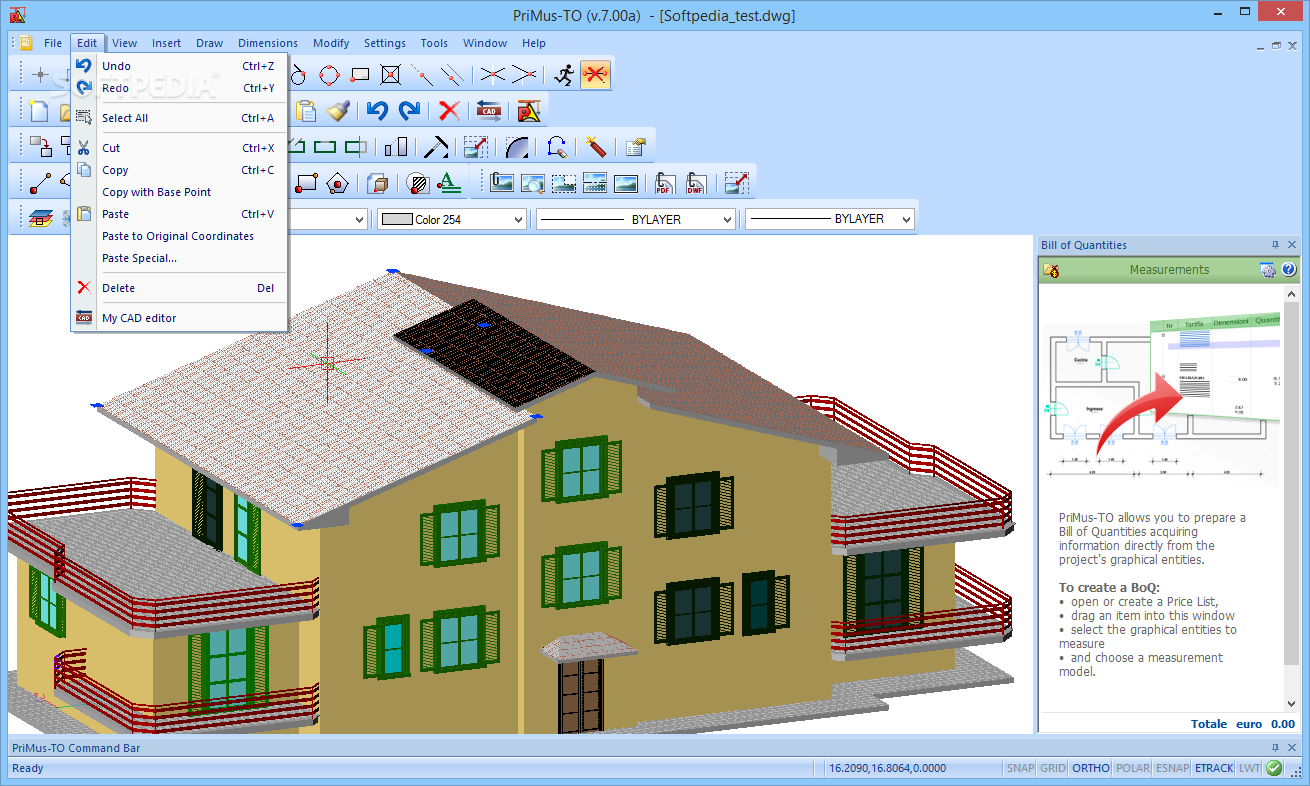Viewport: 1310px width, 786px height.
Task: Toggle GRID in the status bar
Action: coord(1053,768)
